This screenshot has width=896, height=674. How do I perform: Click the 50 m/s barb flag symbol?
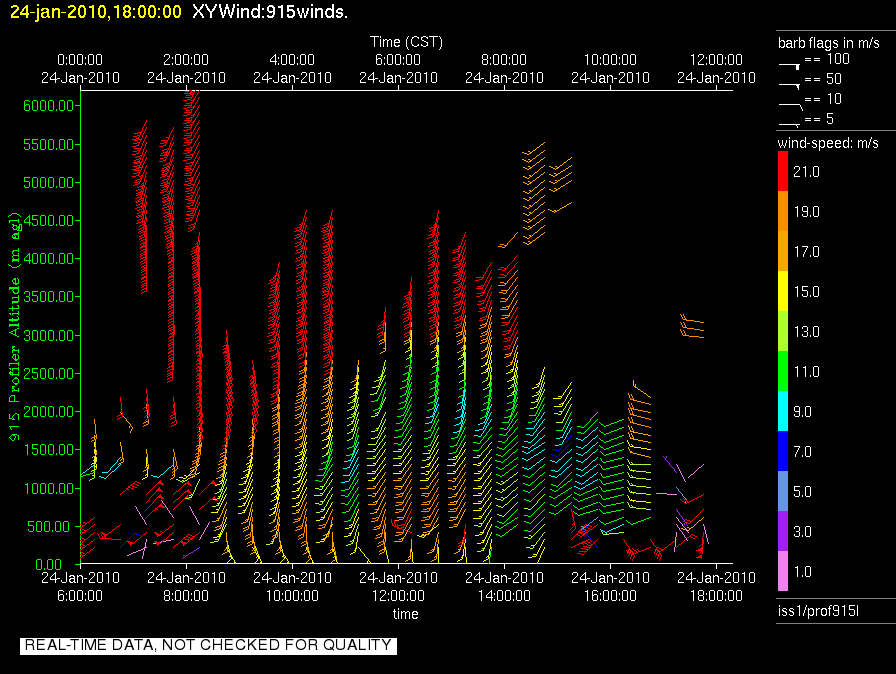789,86
